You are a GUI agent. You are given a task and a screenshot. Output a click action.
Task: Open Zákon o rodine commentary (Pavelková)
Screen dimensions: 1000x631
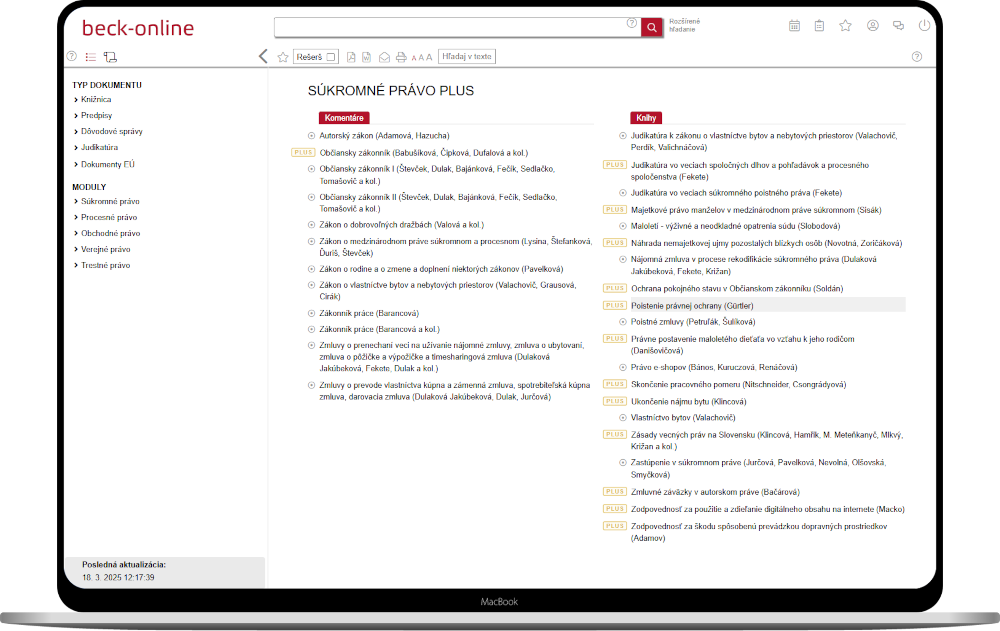[441, 269]
